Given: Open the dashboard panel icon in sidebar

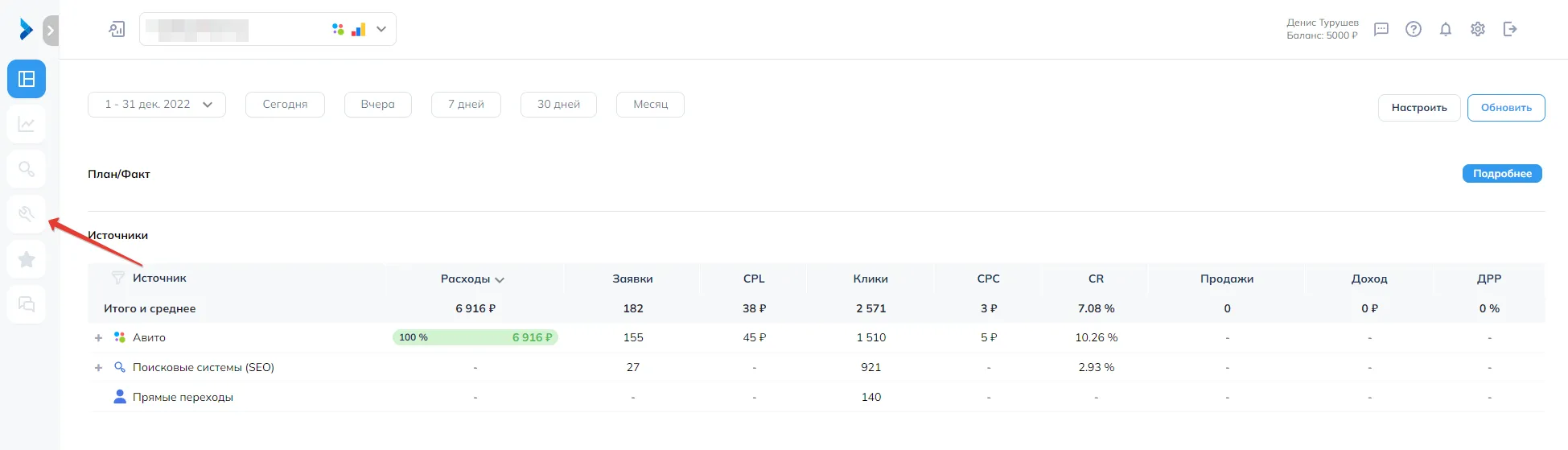Looking at the screenshot, I should [x=27, y=79].
